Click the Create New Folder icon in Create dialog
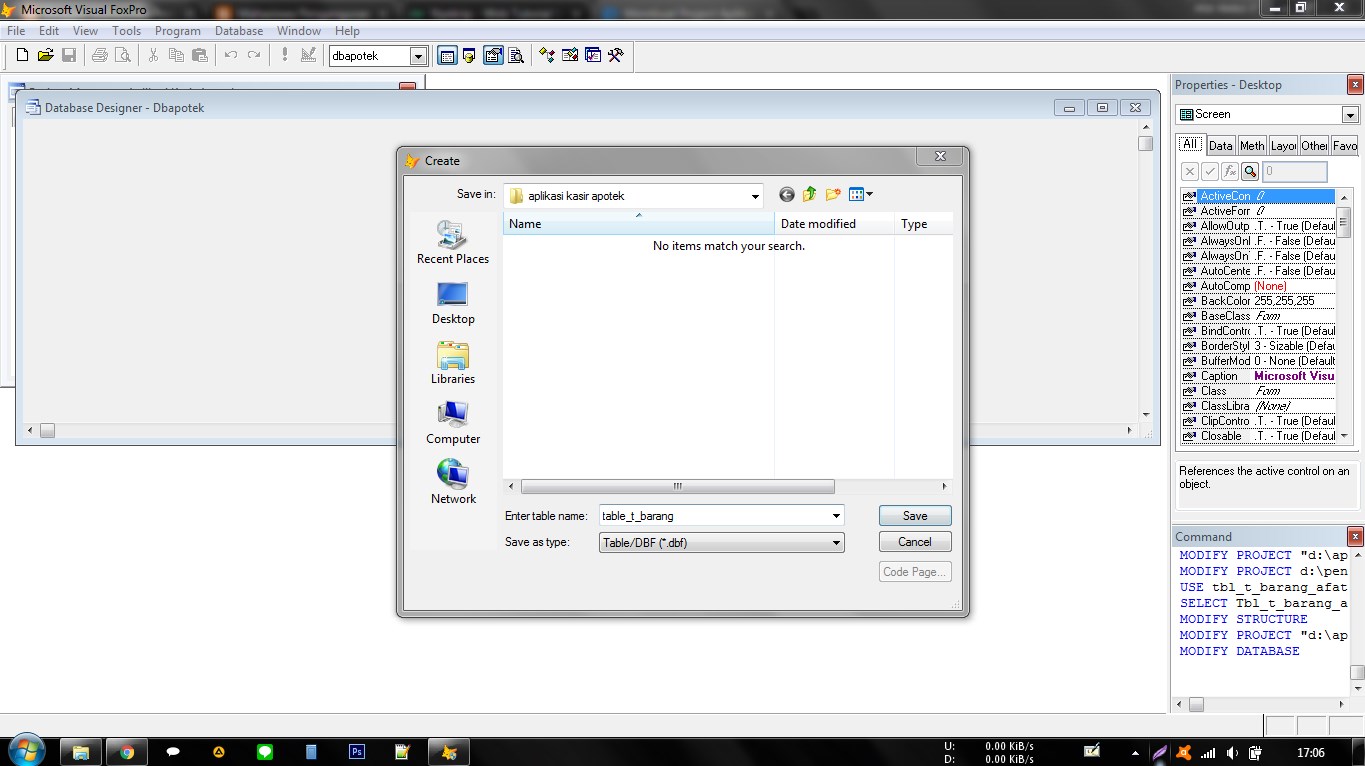 tap(833, 194)
